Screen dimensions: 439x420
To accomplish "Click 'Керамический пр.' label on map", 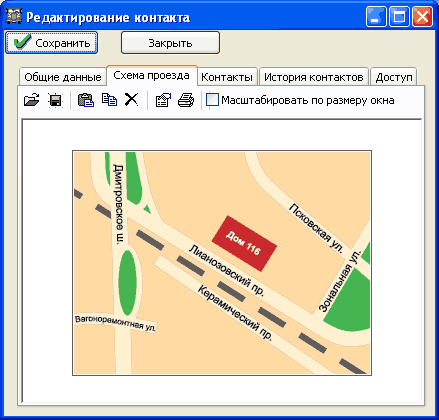I will pos(235,312).
